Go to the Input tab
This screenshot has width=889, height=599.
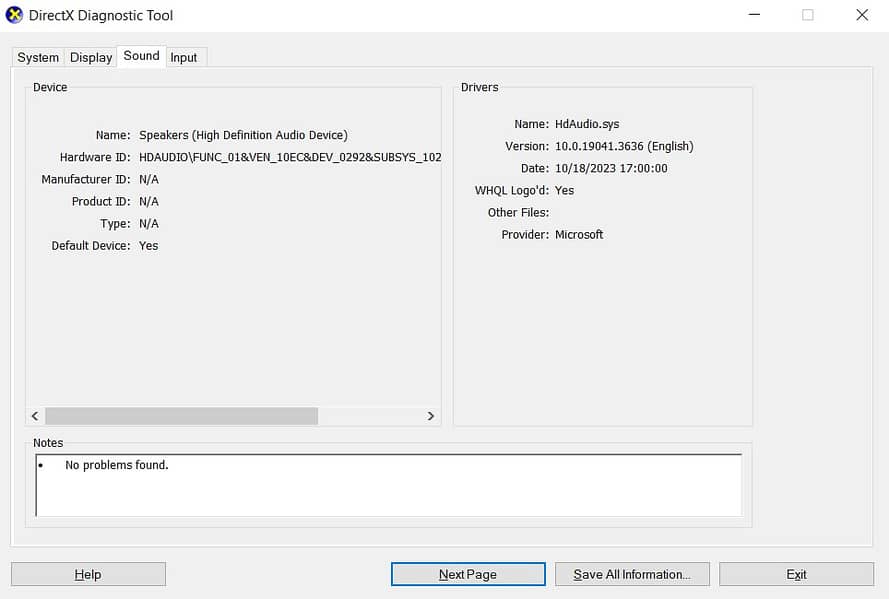point(184,58)
